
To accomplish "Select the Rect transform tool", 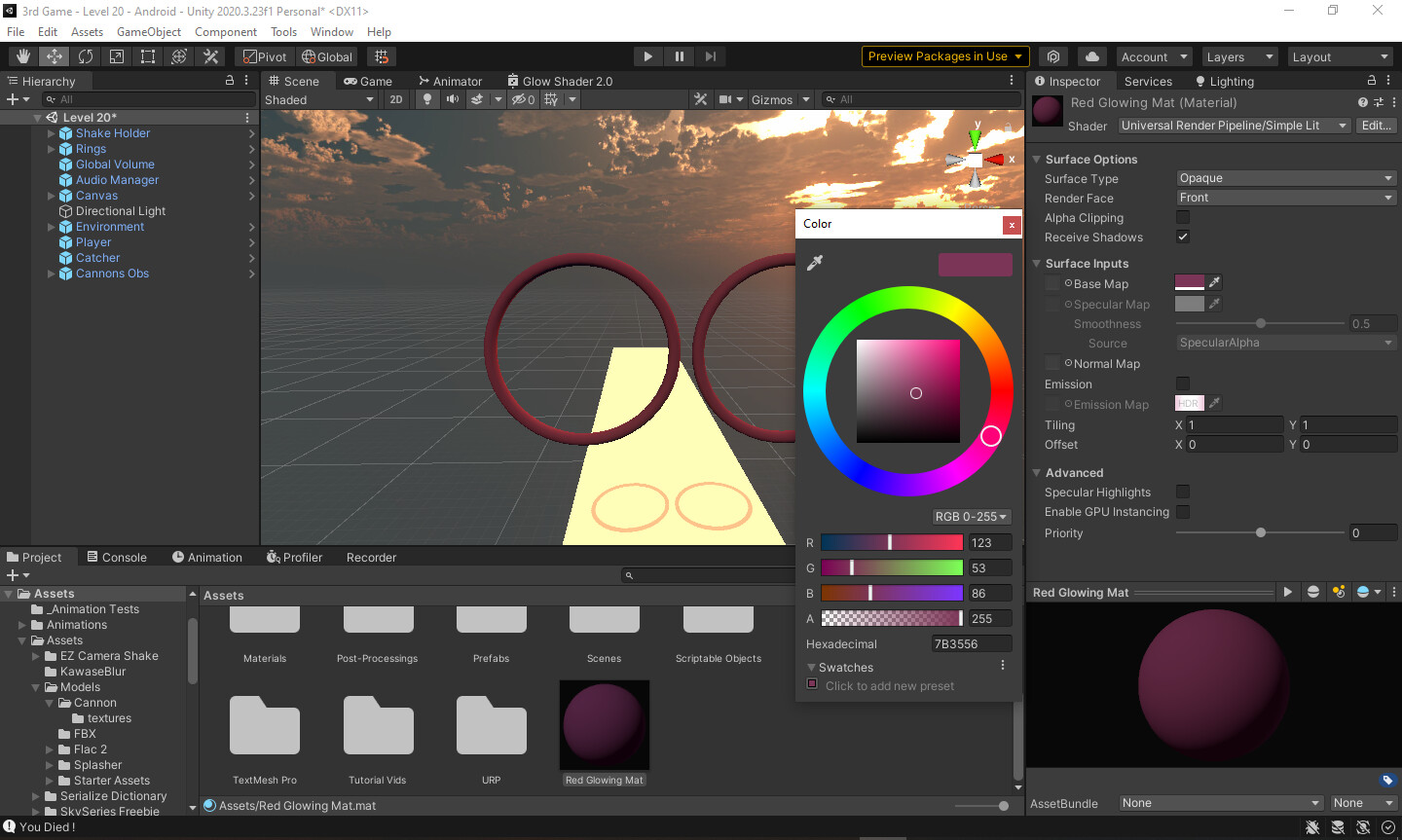I will click(x=148, y=55).
